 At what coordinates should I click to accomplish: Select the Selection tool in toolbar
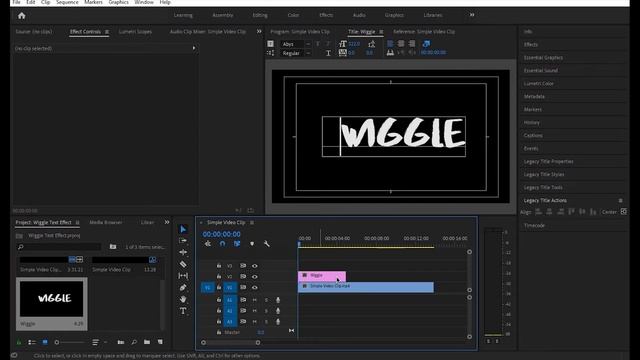coord(183,229)
